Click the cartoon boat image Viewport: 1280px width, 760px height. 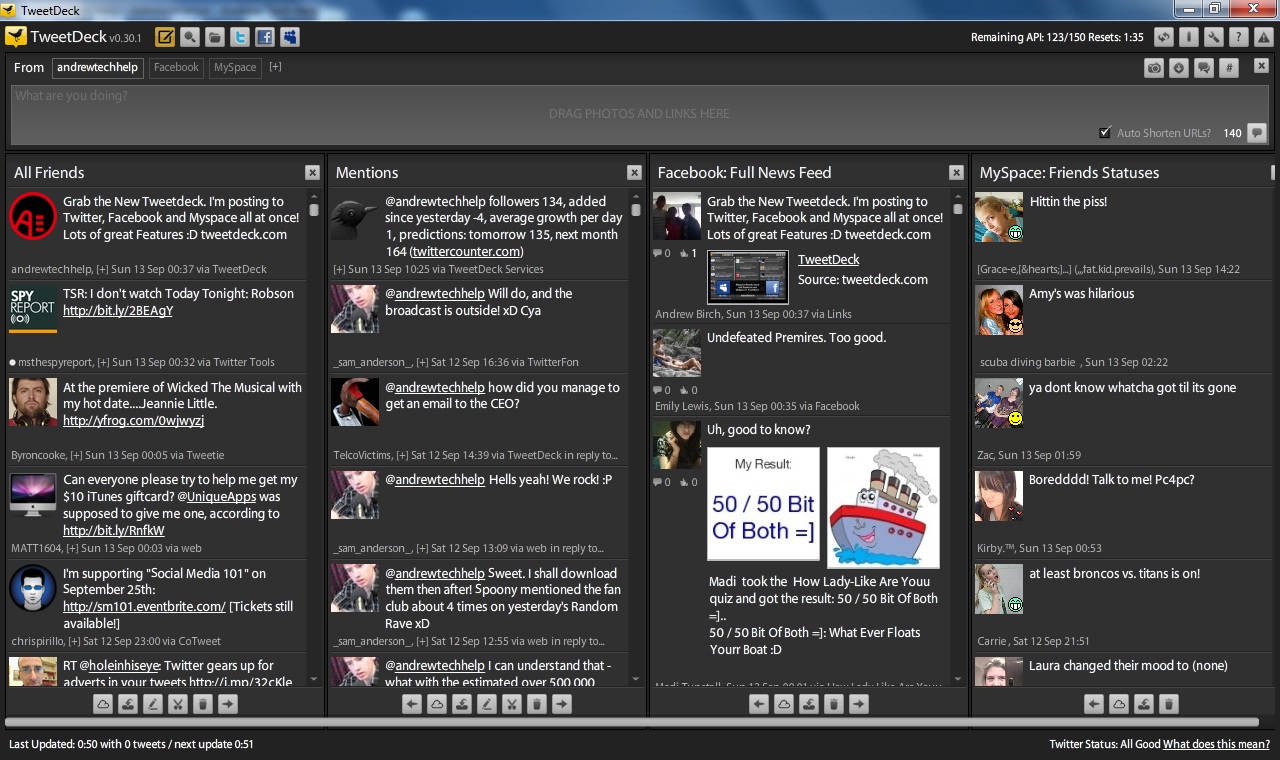pyautogui.click(x=883, y=507)
